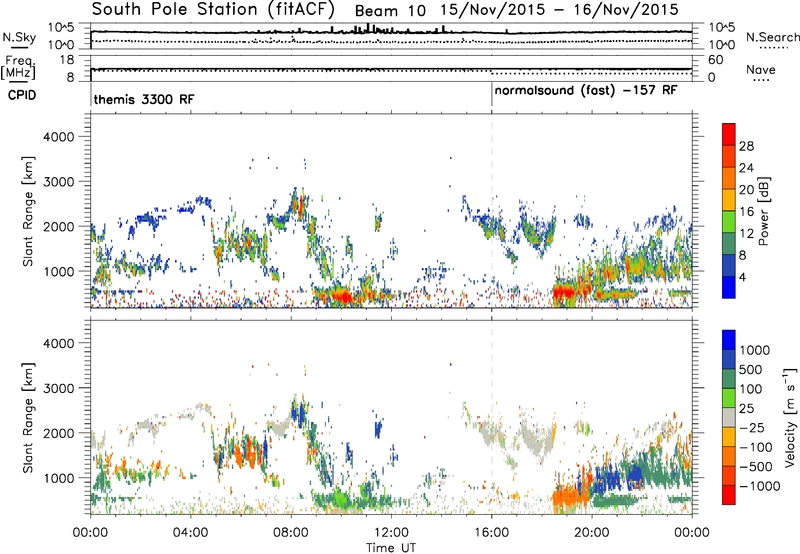Click the 'Velocity [m s-1]' colorbar label
The height and width of the screenshot is (554, 800).
point(790,417)
